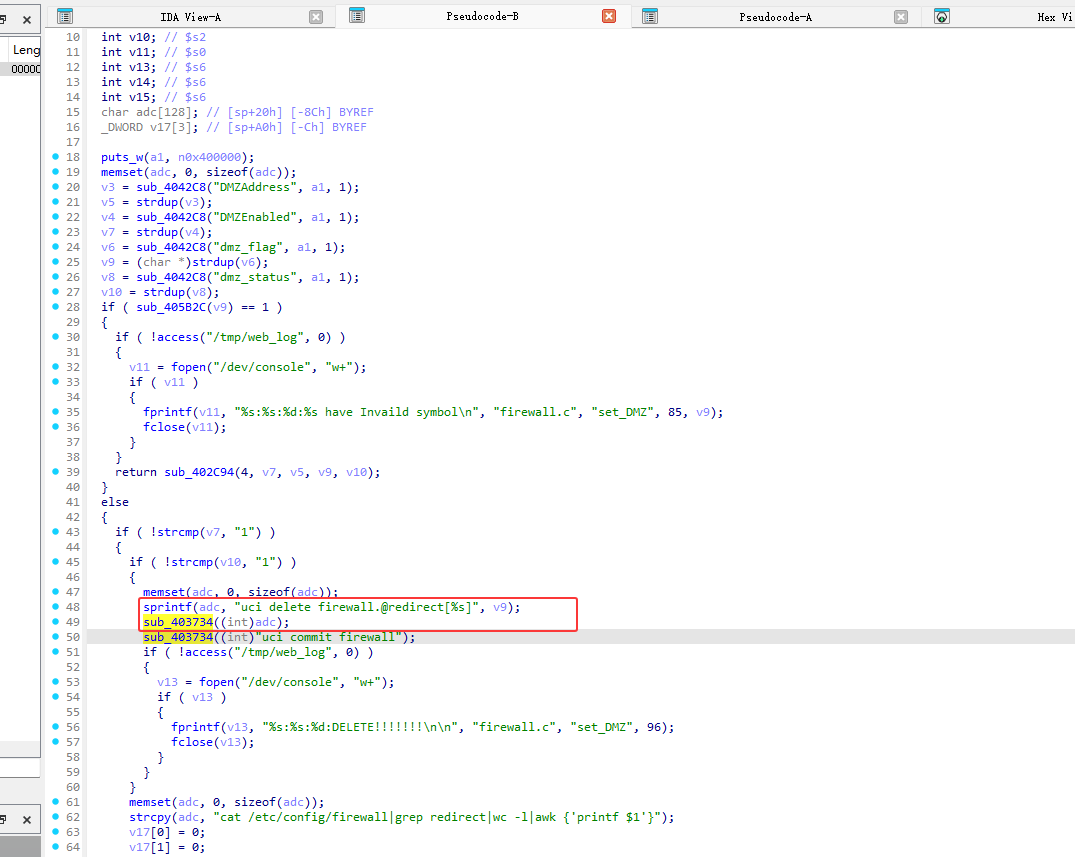1075x857 pixels.
Task: Select the 00000 row in left panel
Action: [26, 69]
